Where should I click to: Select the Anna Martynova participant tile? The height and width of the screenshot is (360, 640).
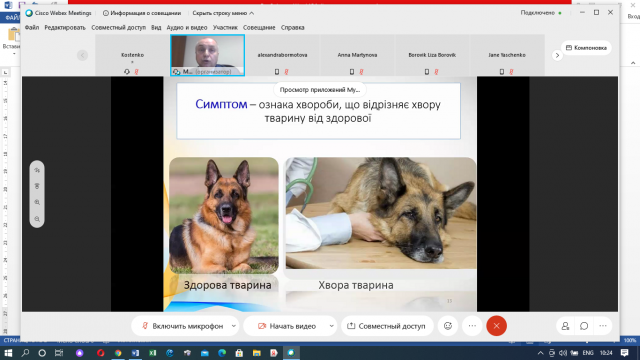point(357,55)
